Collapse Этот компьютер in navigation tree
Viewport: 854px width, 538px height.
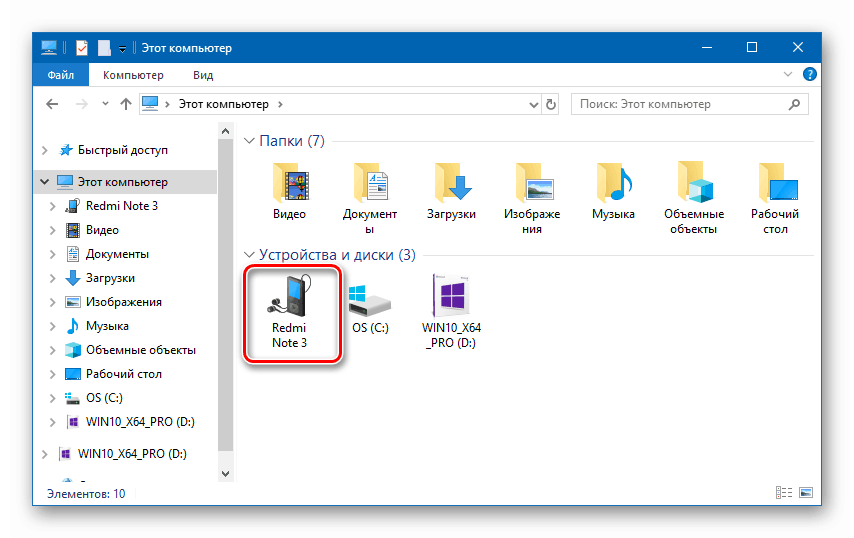coord(45,182)
